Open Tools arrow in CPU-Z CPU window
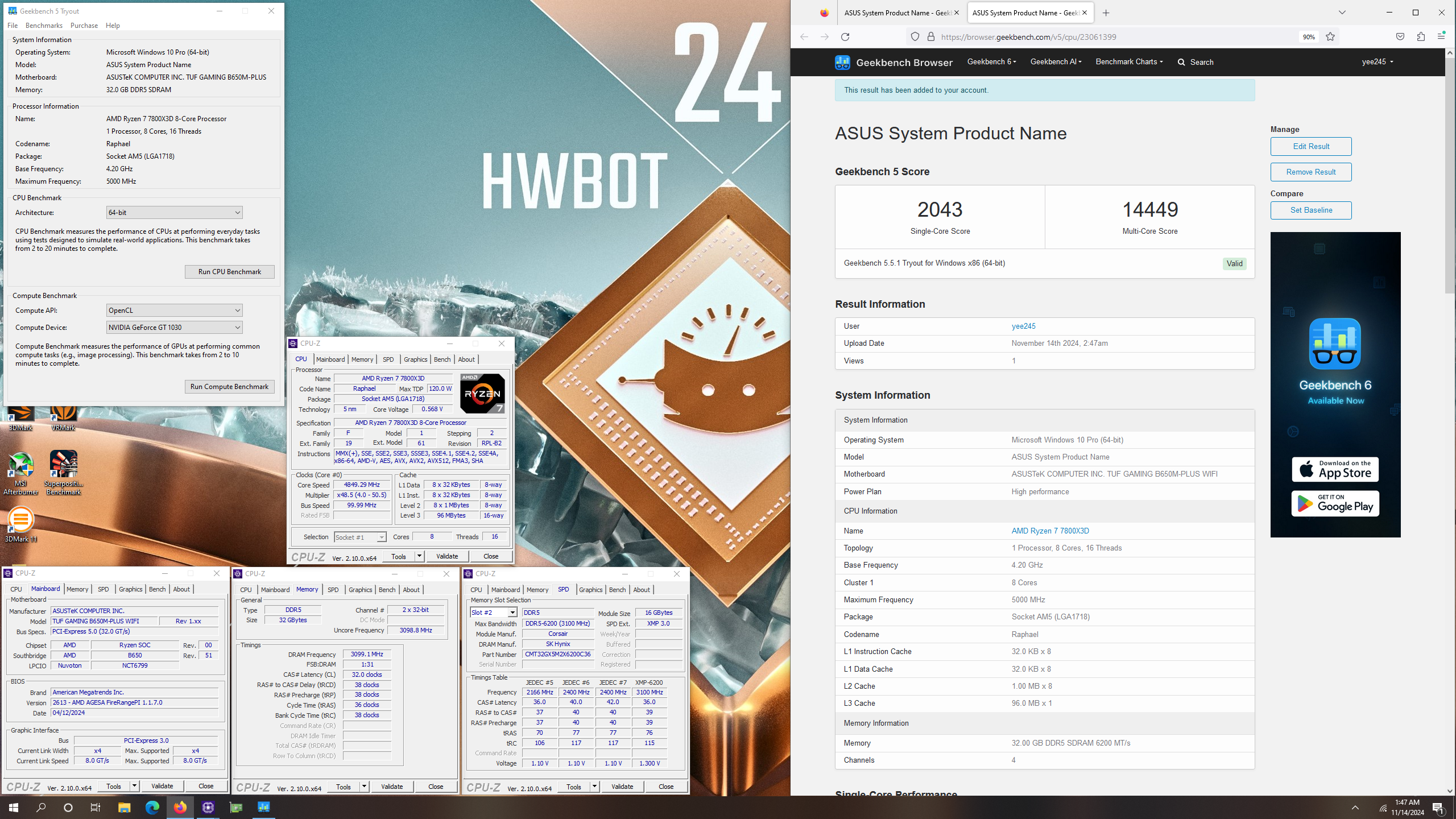Image resolution: width=1456 pixels, height=819 pixels. tap(419, 556)
